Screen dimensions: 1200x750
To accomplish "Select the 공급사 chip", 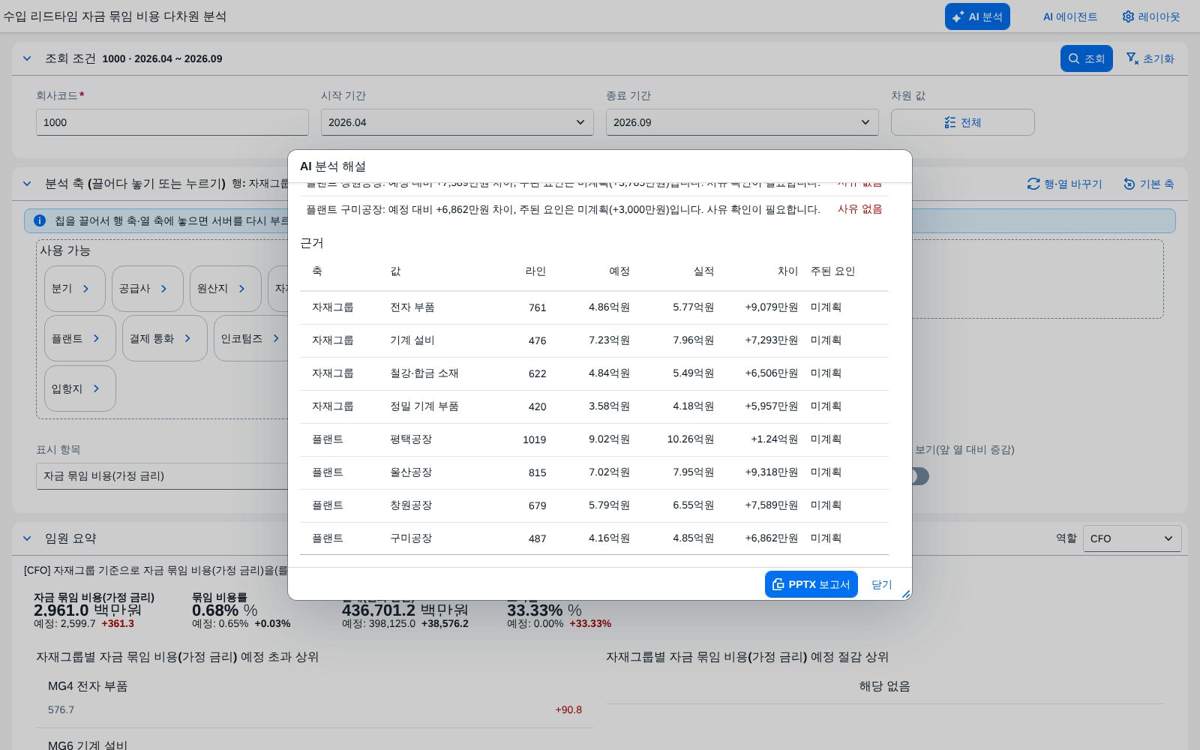I will [147, 288].
